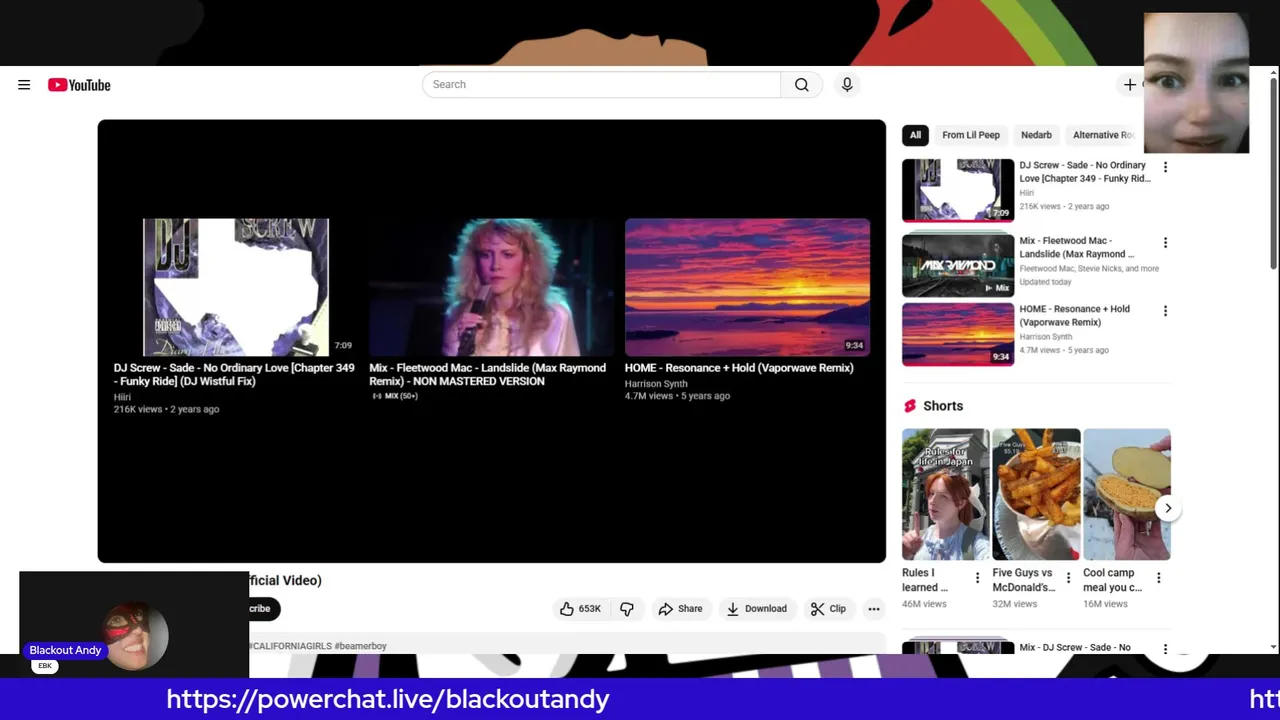Click the Share button

pos(680,608)
